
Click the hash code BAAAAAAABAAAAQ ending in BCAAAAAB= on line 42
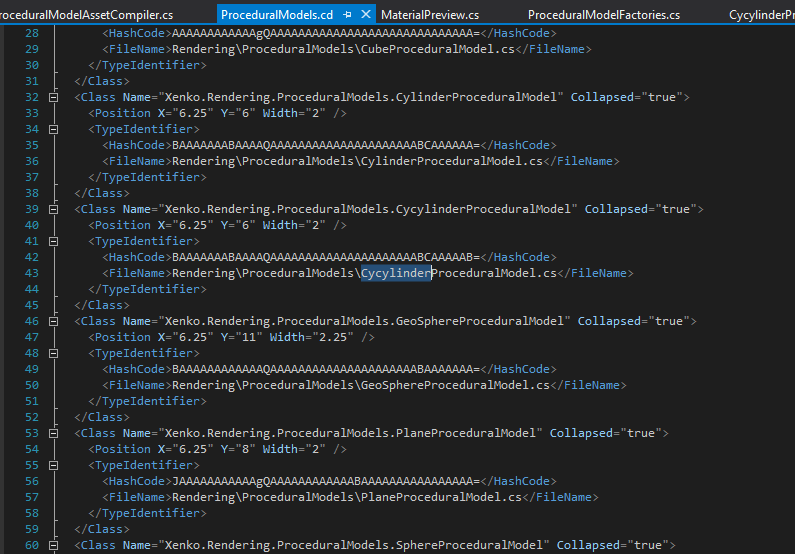coord(326,257)
